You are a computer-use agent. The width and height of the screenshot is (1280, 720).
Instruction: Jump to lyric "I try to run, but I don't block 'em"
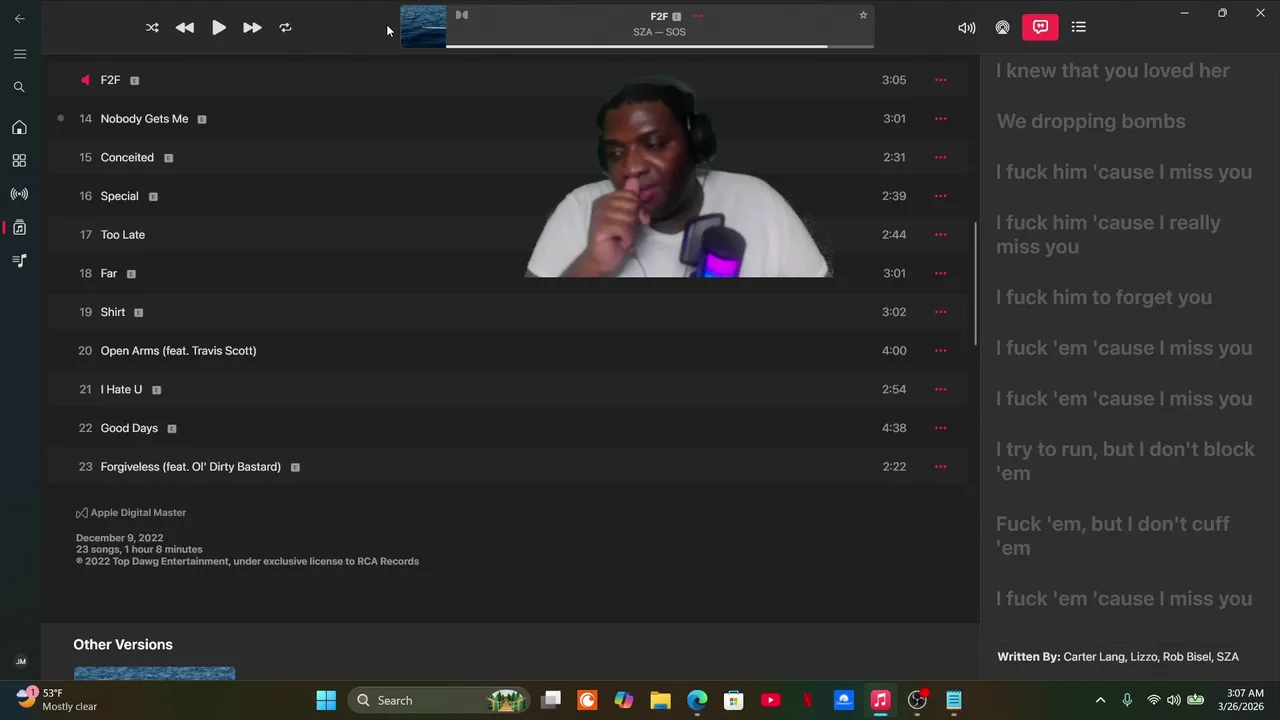(1125, 461)
